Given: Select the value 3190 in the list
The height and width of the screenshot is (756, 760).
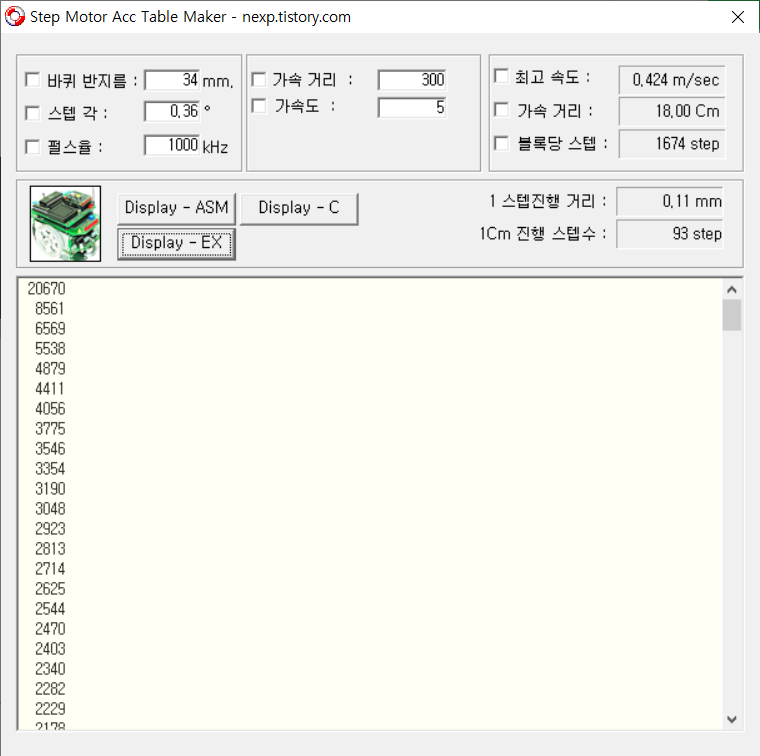Looking at the screenshot, I should (50, 489).
